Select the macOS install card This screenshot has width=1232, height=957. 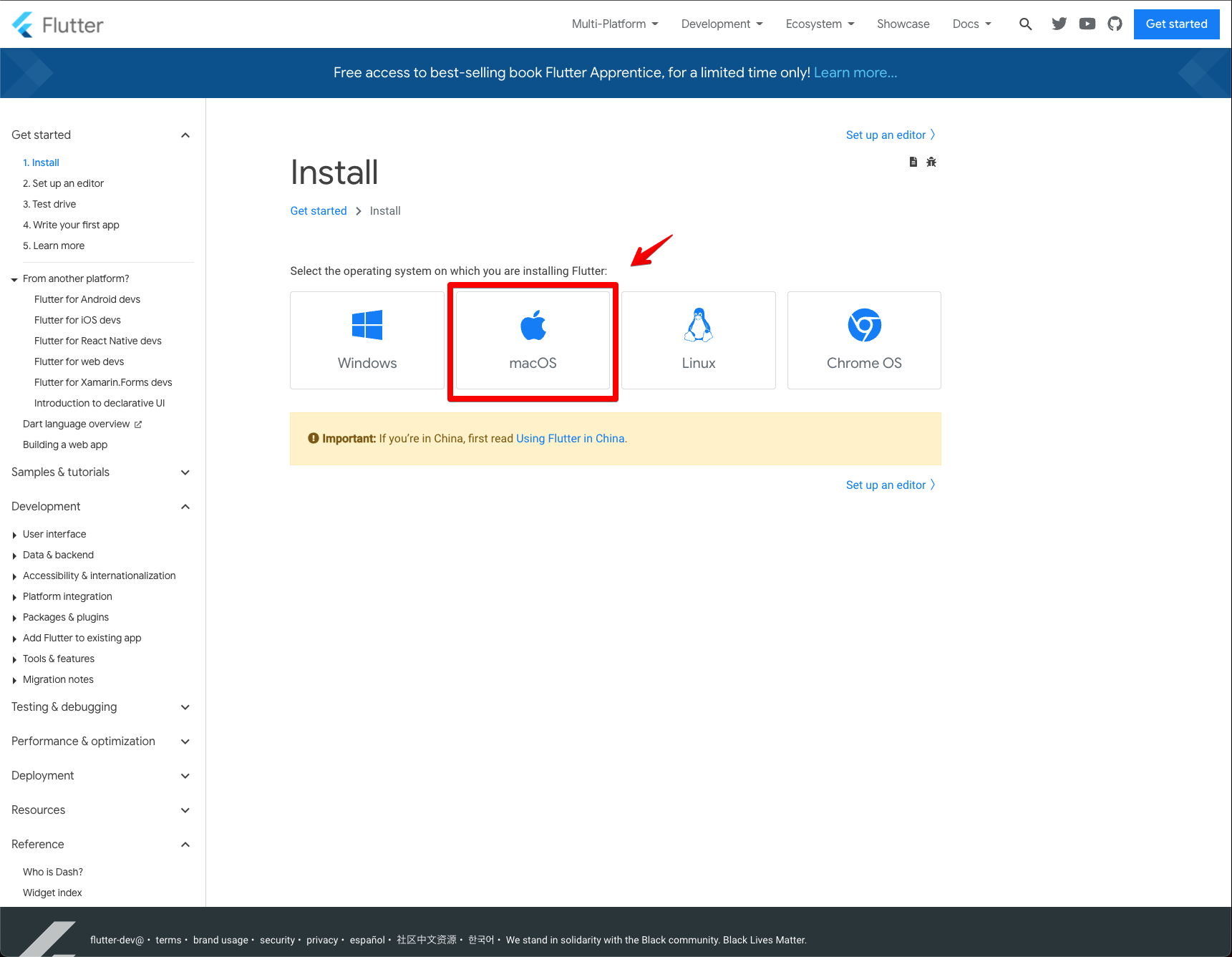[533, 340]
